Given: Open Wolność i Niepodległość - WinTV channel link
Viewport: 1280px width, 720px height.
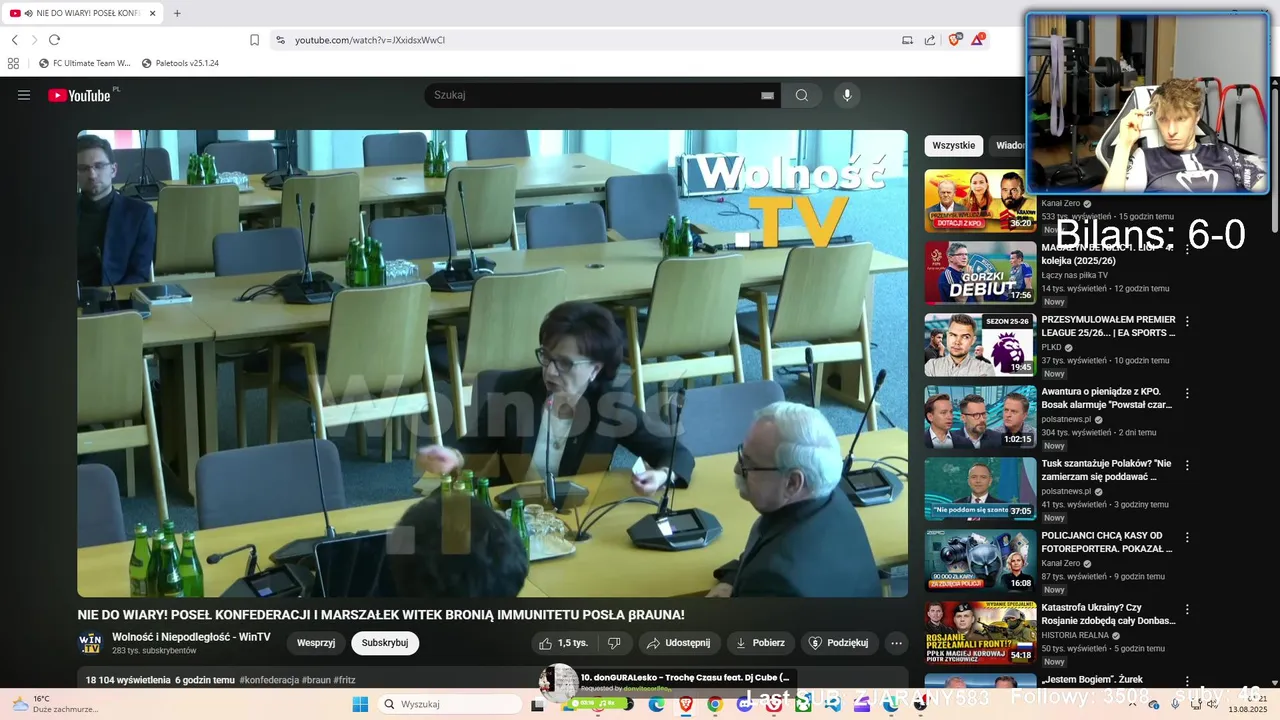Looking at the screenshot, I should click(191, 637).
